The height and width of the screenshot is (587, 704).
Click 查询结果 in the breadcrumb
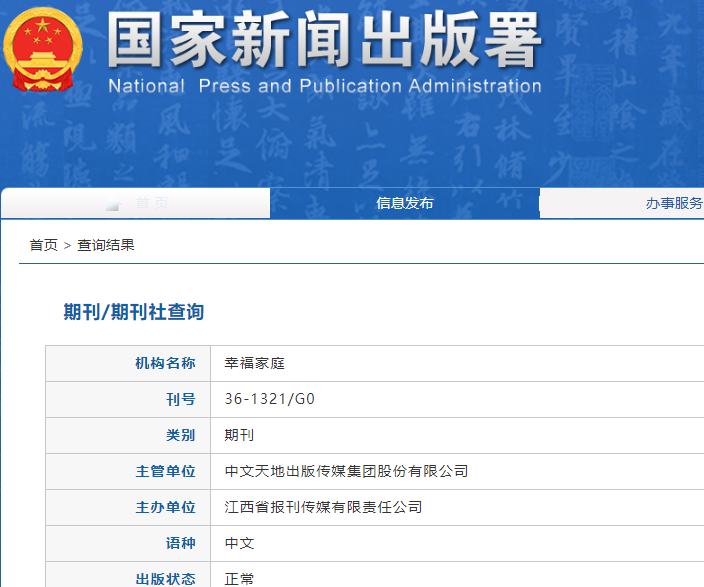click(x=106, y=245)
